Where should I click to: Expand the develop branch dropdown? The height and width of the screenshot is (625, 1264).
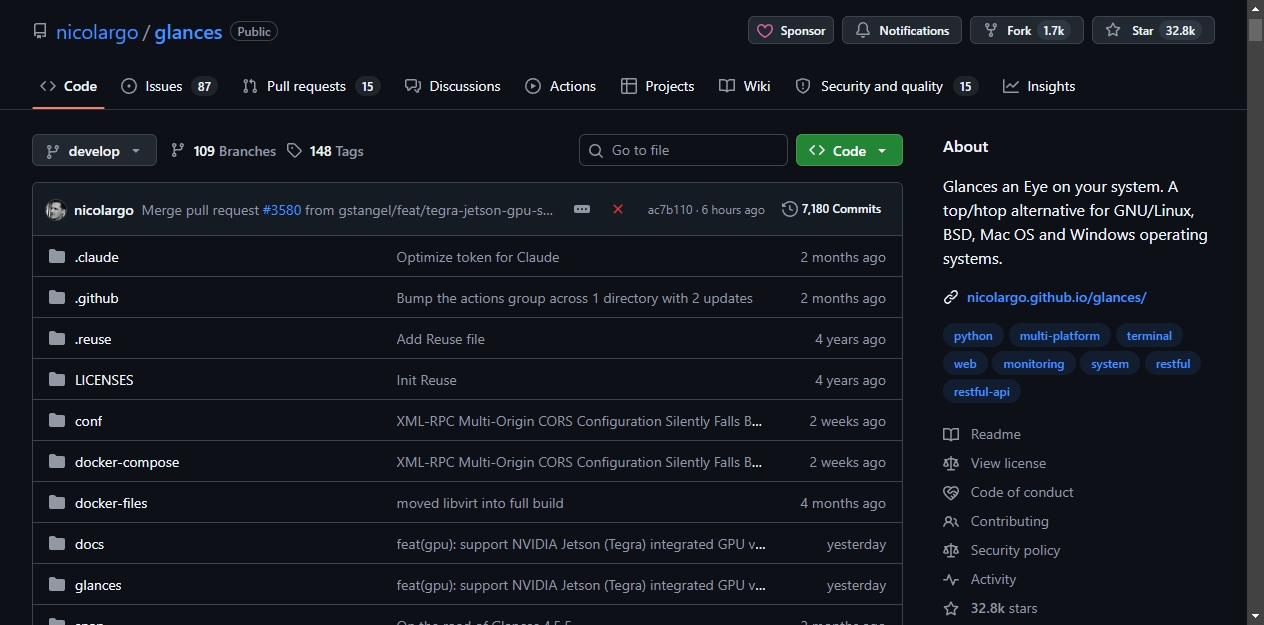point(94,151)
